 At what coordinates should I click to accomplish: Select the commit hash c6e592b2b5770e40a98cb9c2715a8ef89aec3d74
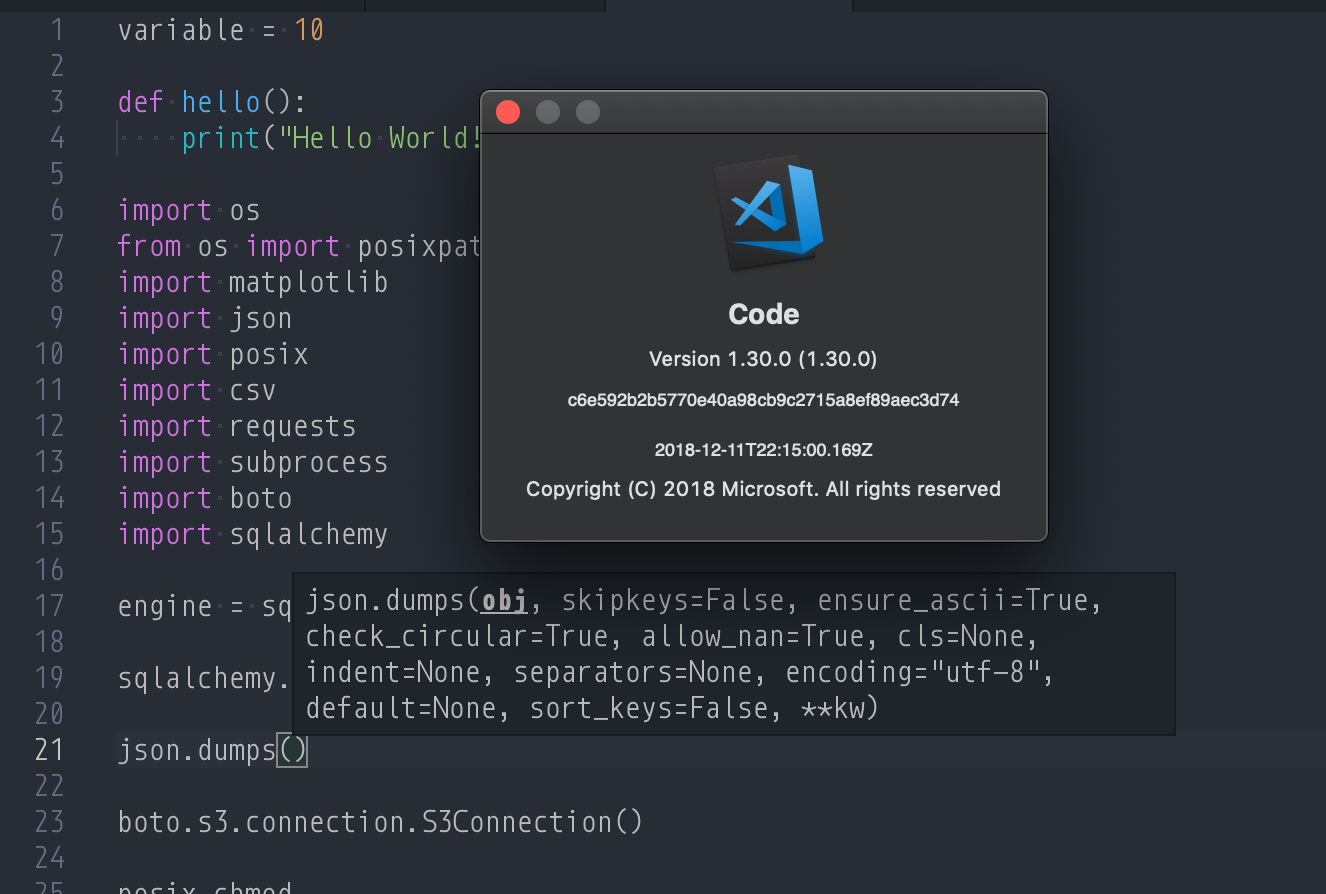(x=763, y=399)
